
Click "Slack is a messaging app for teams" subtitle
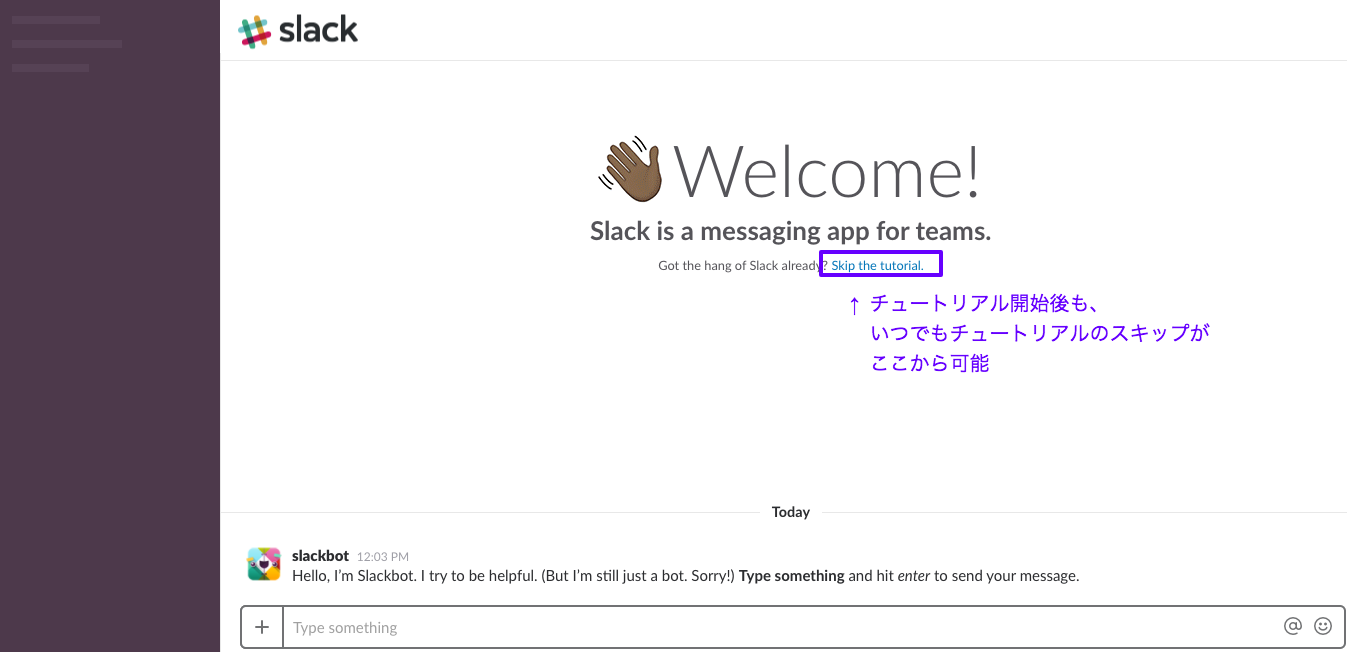pos(790,232)
